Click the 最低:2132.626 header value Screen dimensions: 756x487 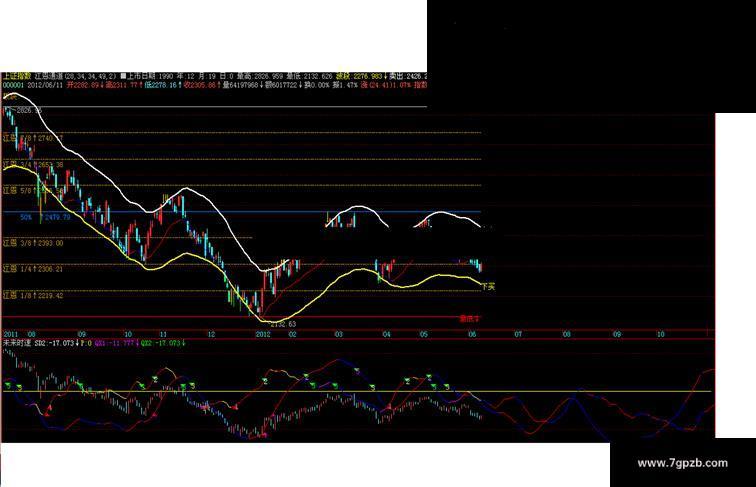point(309,76)
